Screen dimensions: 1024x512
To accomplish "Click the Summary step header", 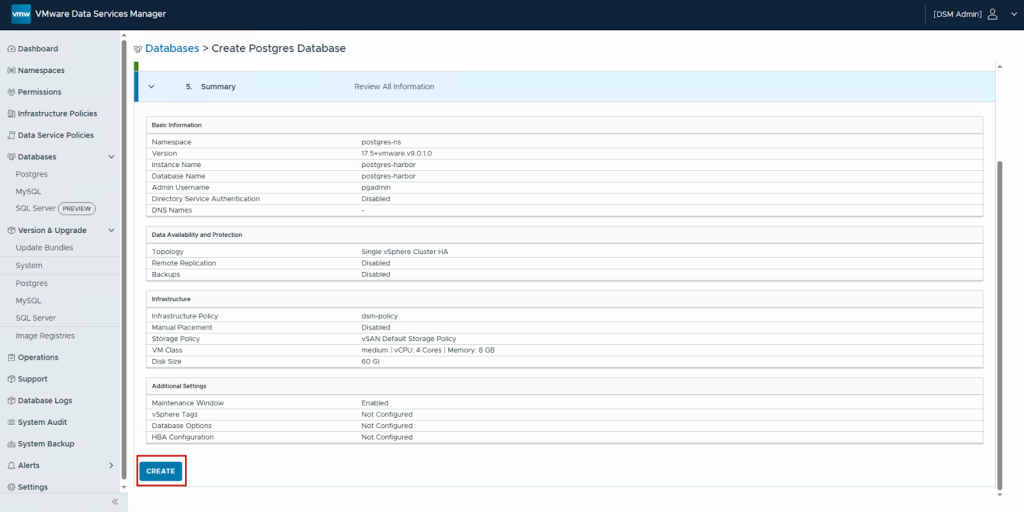I will (564, 86).
